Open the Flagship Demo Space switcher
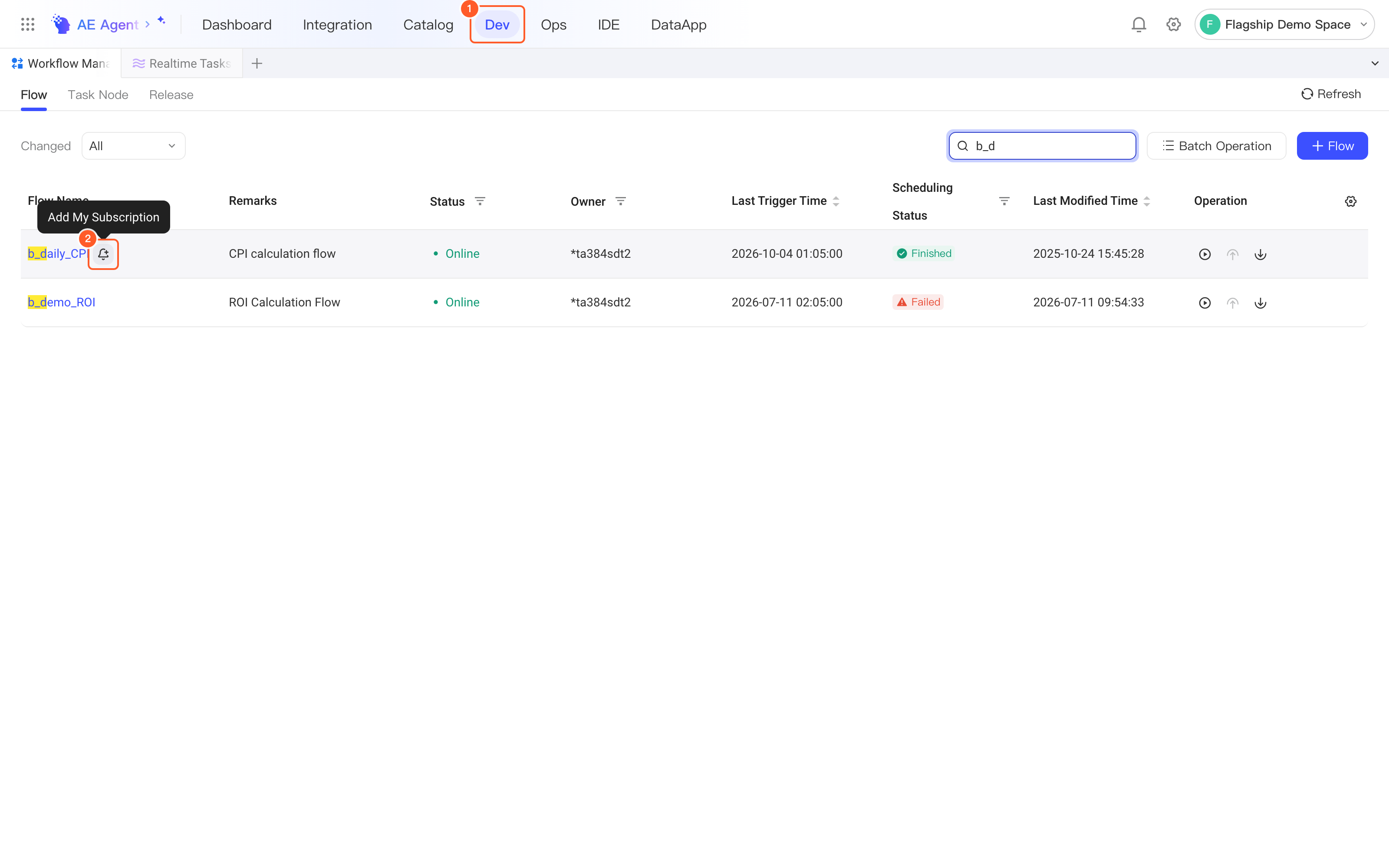 [x=1284, y=24]
